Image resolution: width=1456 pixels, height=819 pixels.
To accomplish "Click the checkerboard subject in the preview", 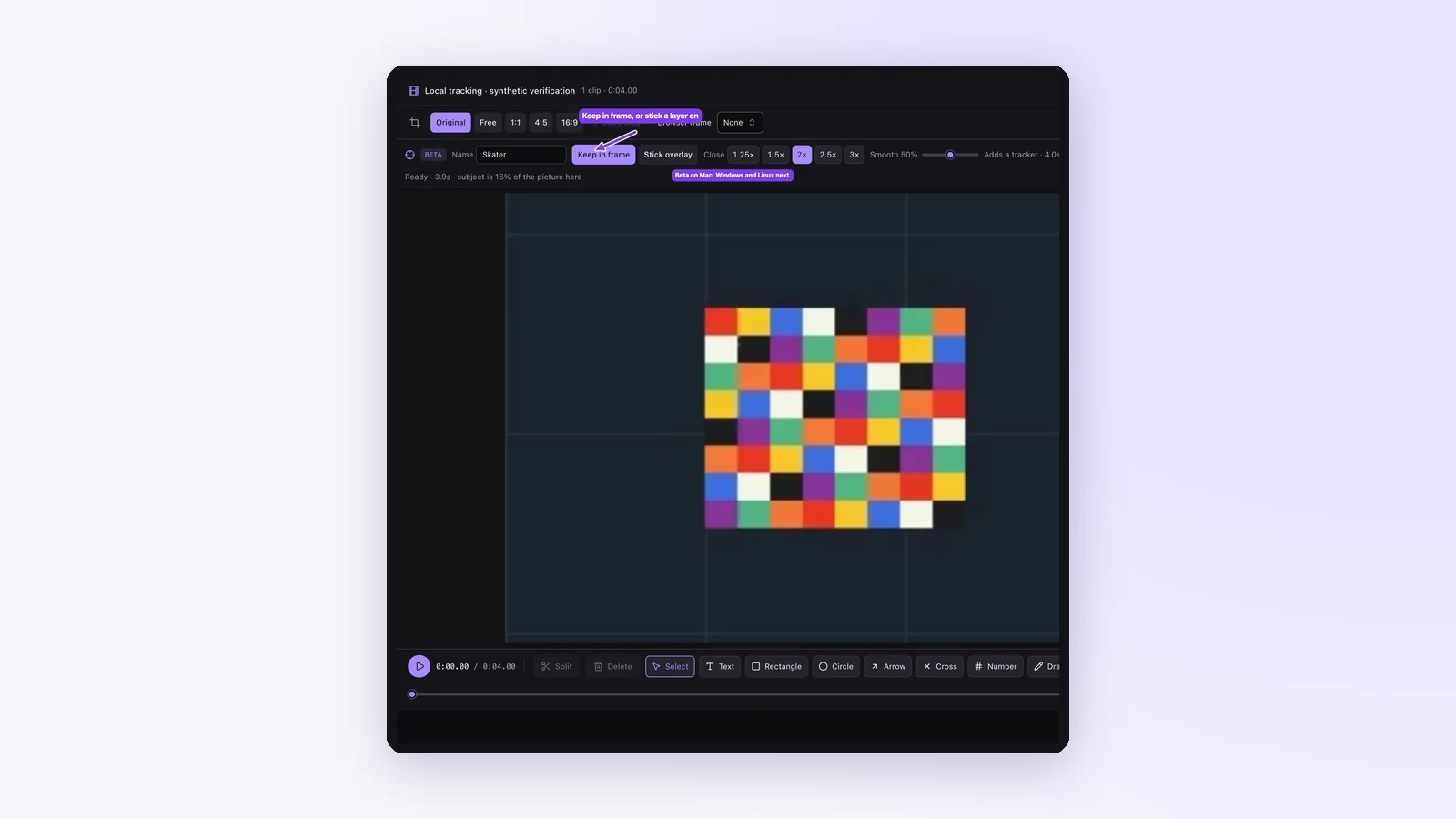I will (834, 418).
